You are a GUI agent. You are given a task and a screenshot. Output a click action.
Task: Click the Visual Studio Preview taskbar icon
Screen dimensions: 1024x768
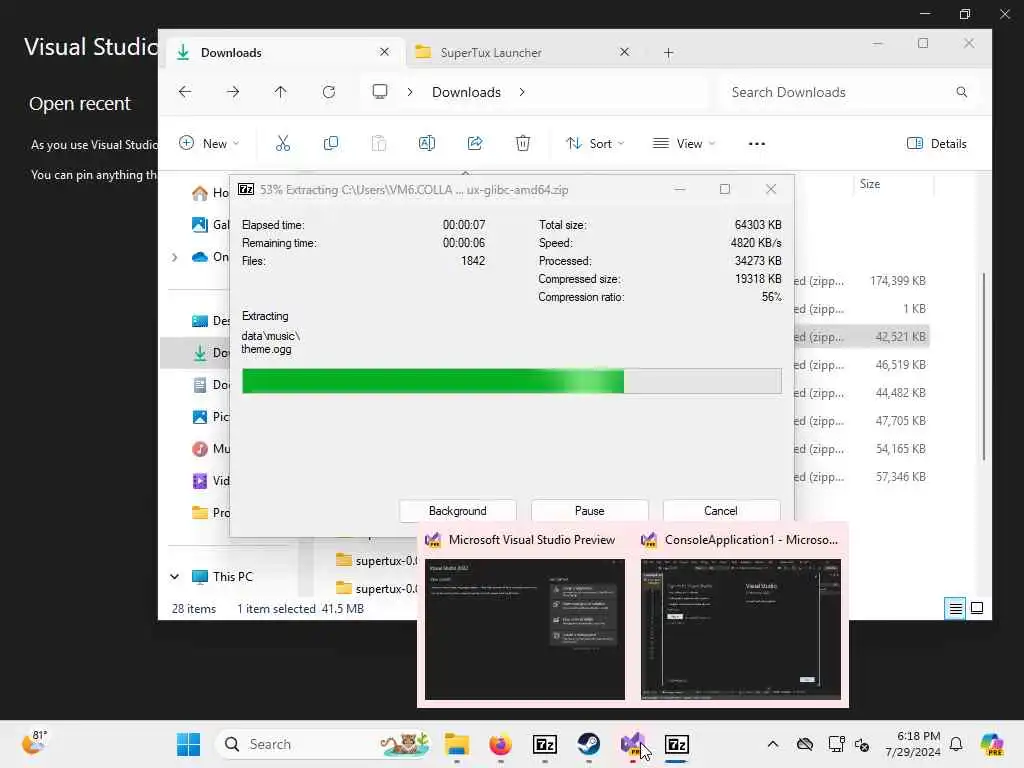click(x=632, y=744)
